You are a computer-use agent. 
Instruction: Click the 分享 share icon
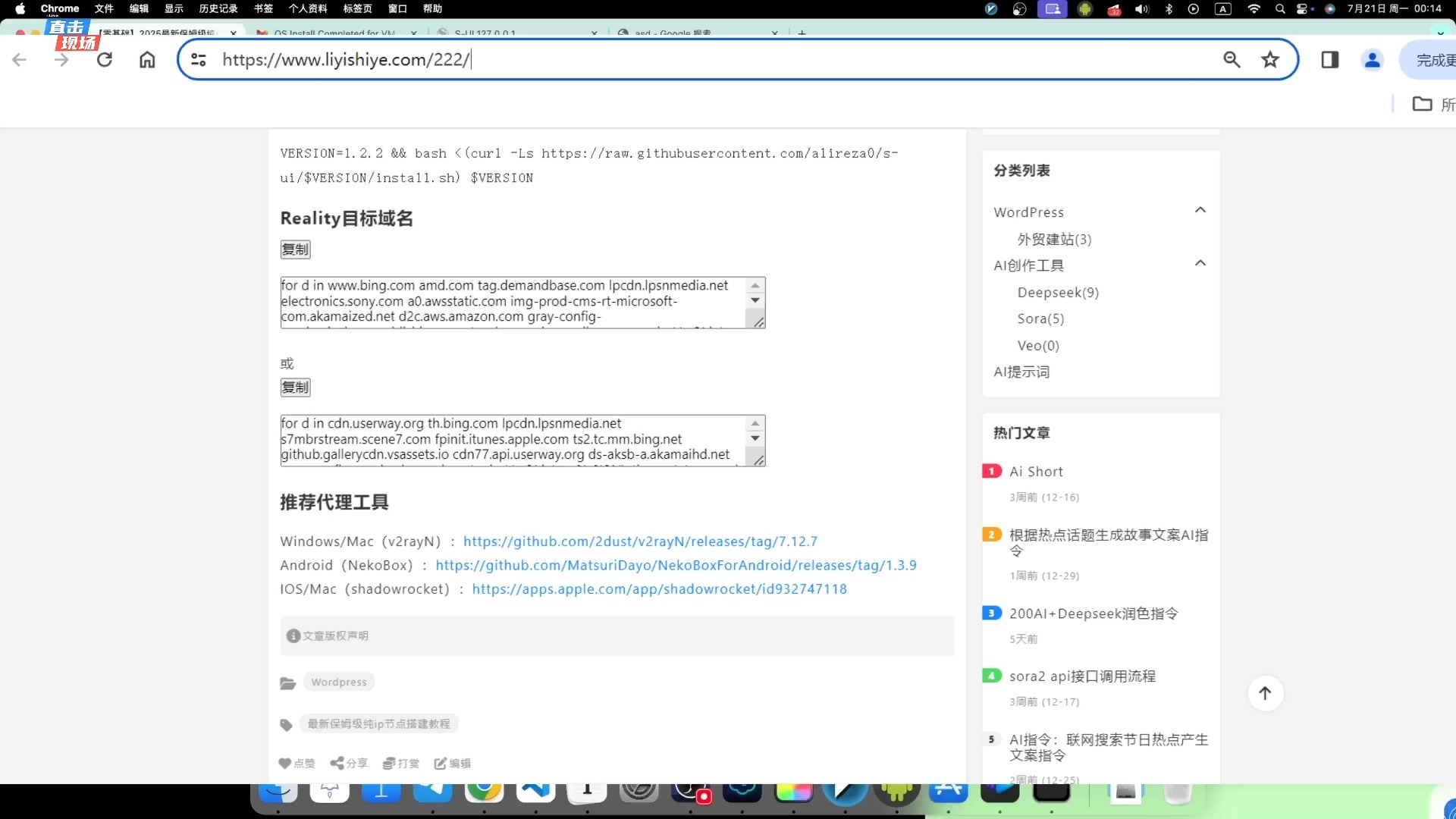pos(337,763)
